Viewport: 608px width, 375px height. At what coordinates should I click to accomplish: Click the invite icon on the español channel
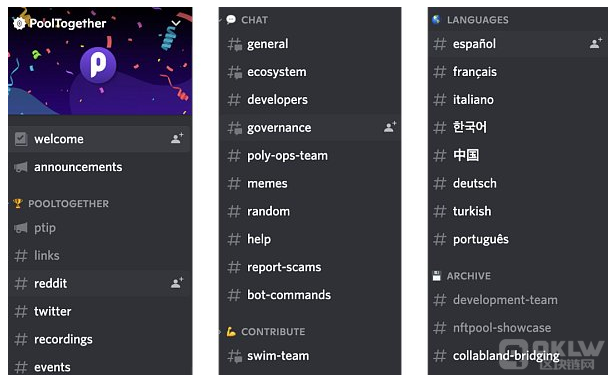point(596,43)
